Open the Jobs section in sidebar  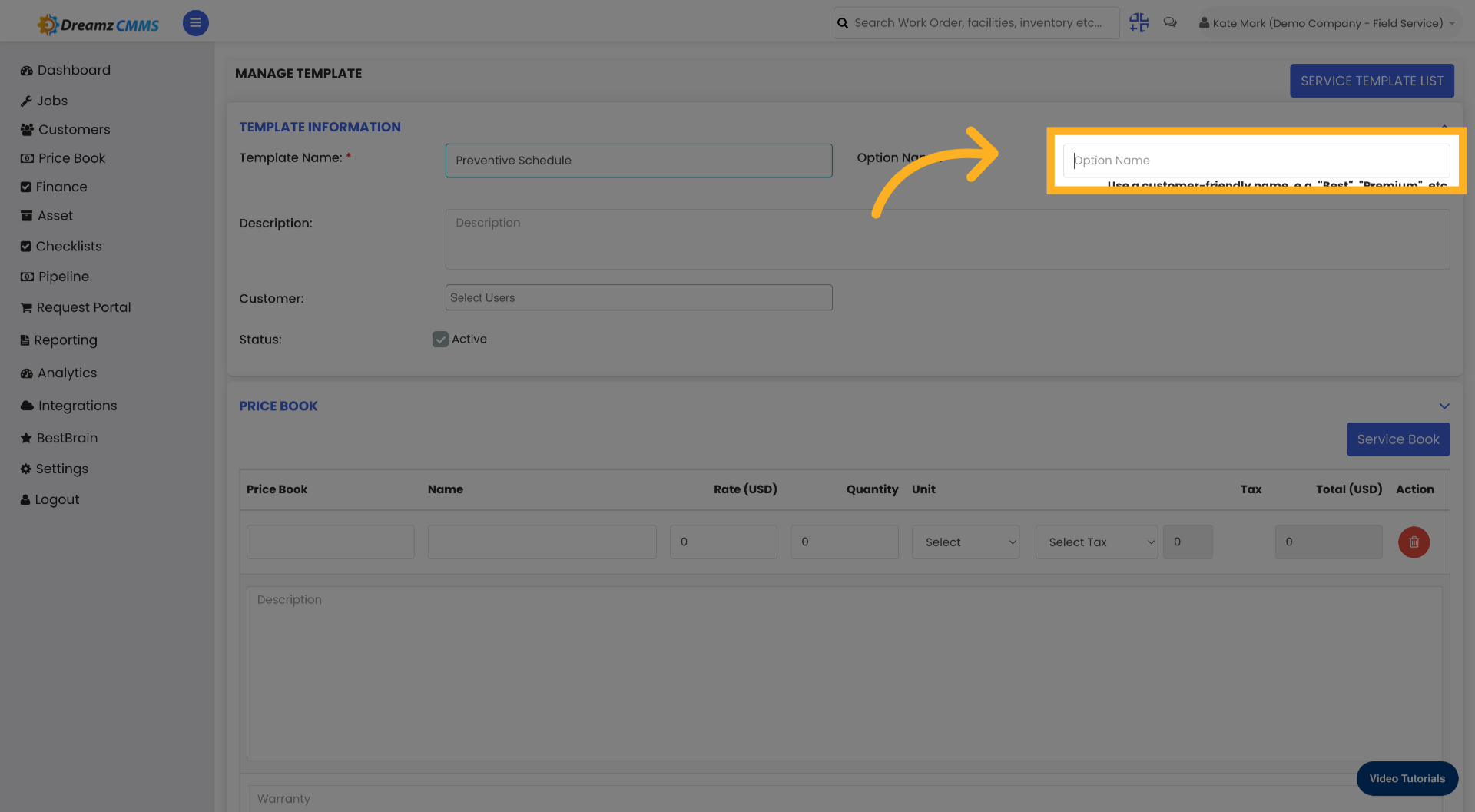tap(51, 101)
